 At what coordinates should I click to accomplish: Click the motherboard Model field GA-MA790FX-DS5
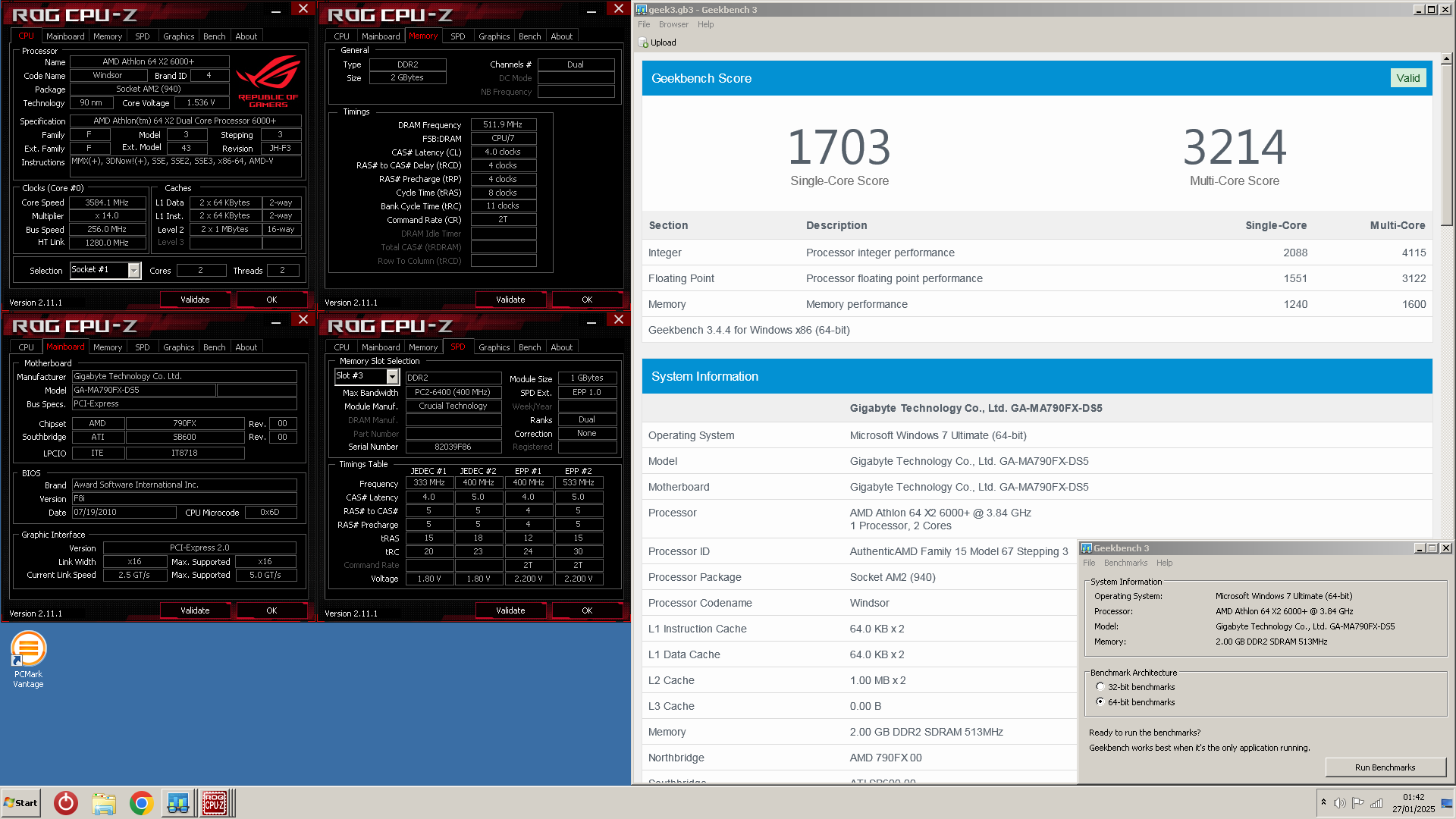pos(143,390)
